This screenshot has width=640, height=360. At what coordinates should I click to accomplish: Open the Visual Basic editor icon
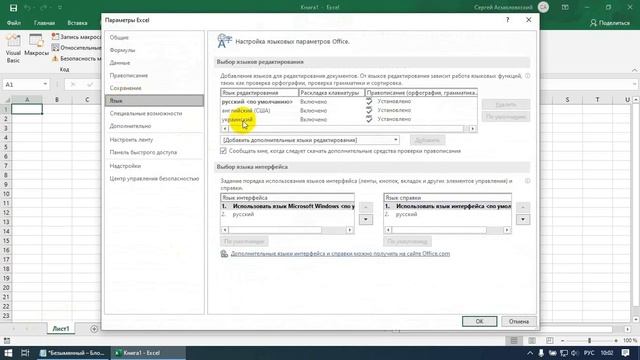tap(13, 48)
